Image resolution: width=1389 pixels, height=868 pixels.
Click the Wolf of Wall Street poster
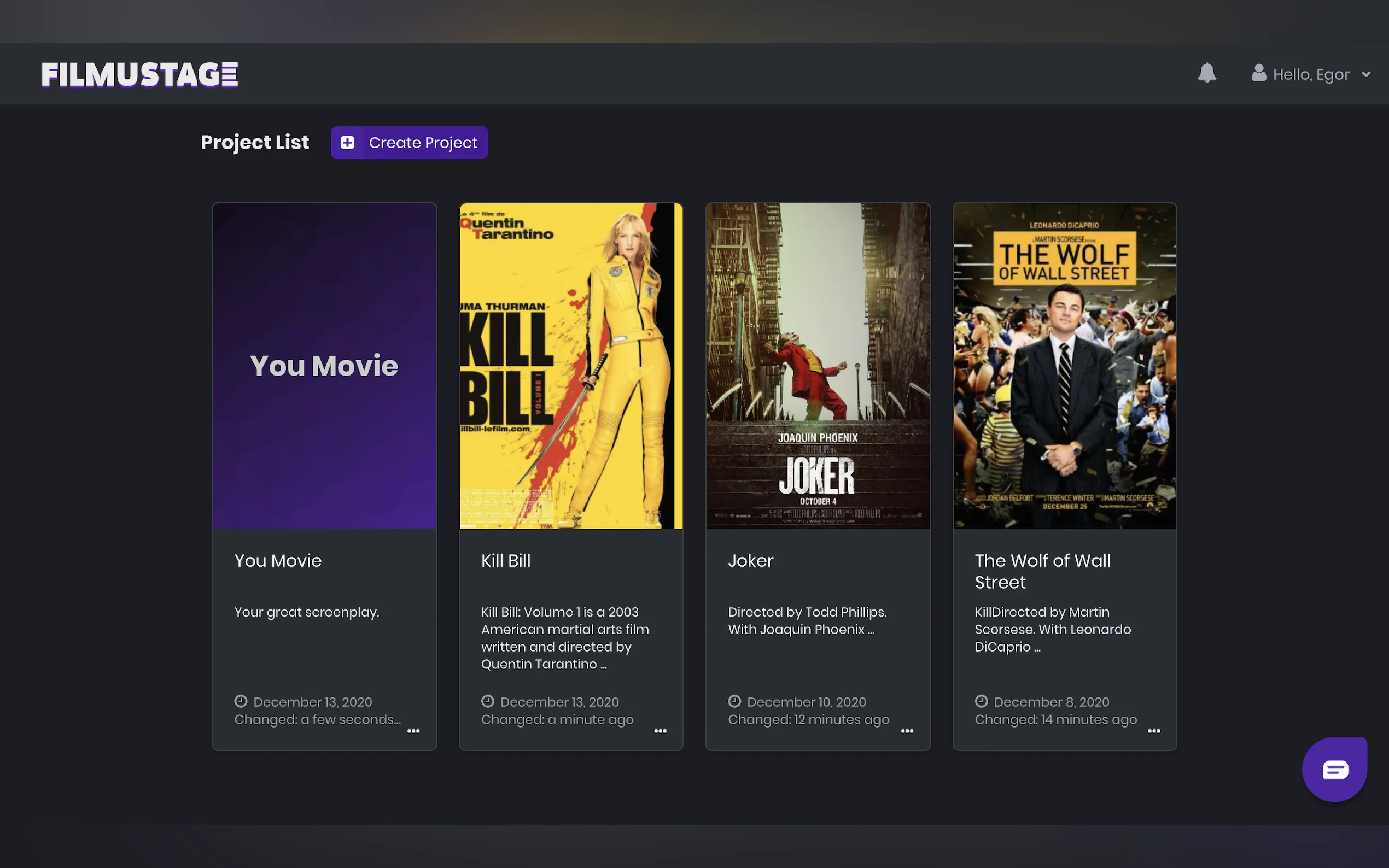tap(1065, 366)
